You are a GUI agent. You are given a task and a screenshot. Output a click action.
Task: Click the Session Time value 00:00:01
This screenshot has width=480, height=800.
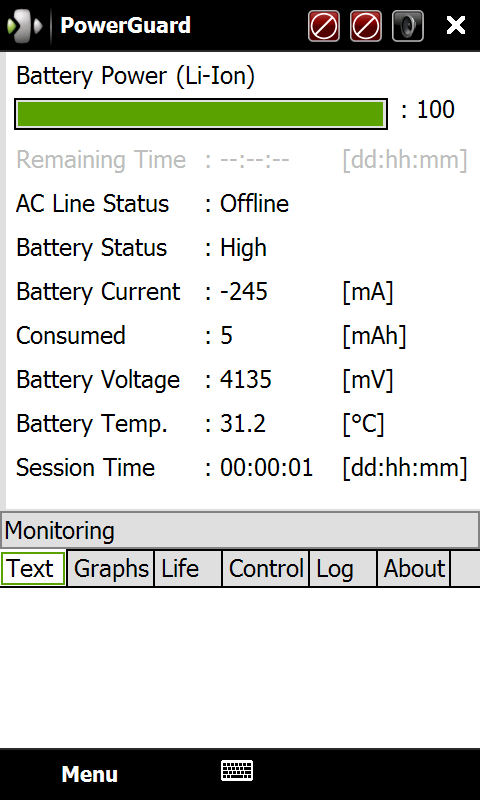266,467
